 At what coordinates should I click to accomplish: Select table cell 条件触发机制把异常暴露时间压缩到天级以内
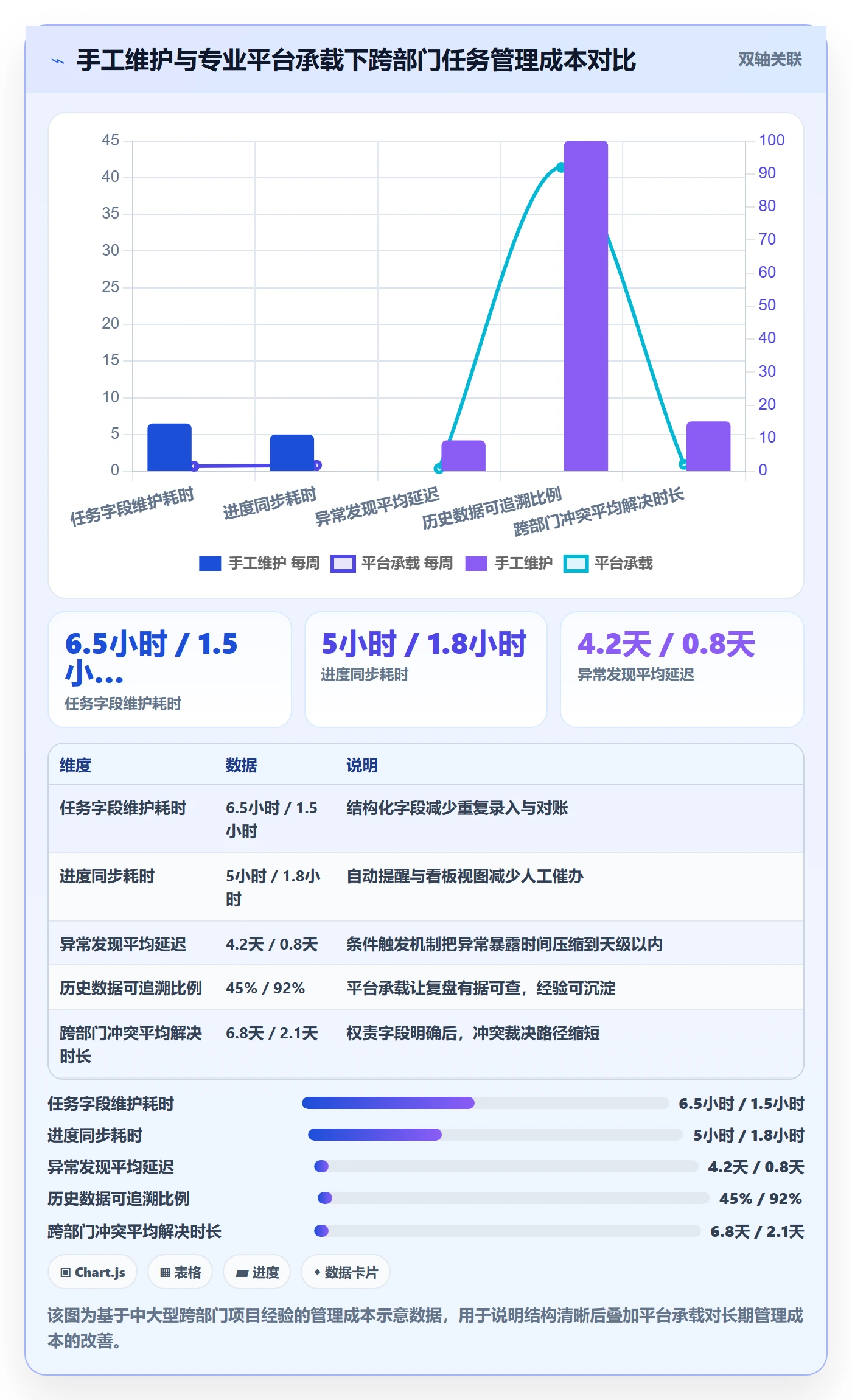pos(505,944)
